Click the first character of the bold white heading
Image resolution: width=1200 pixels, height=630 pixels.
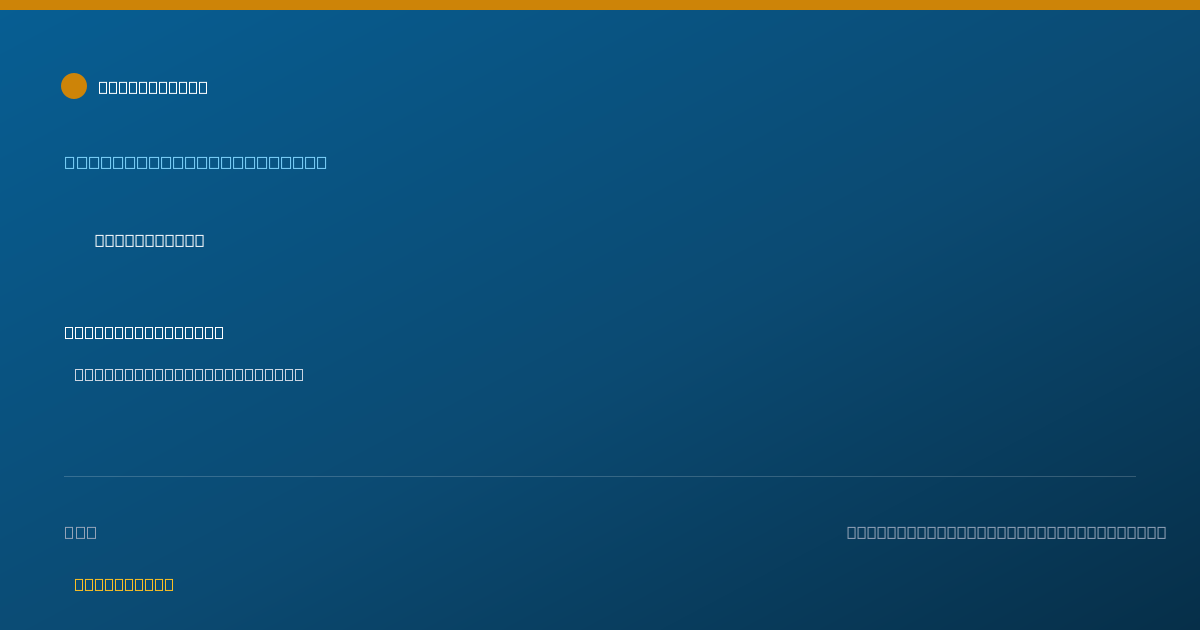70,332
